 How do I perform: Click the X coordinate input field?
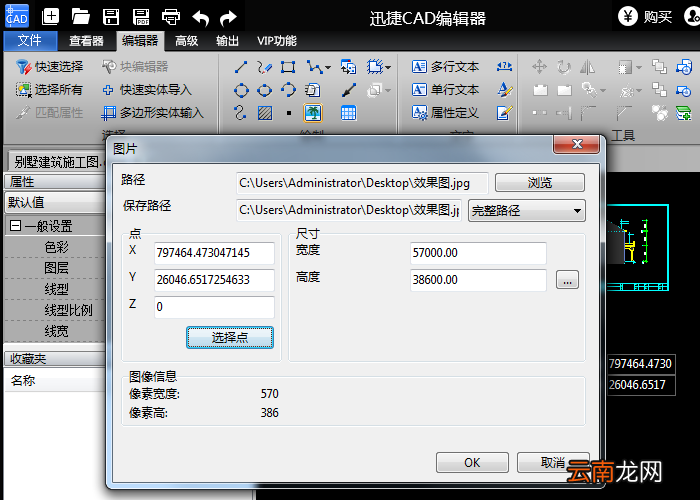click(214, 253)
